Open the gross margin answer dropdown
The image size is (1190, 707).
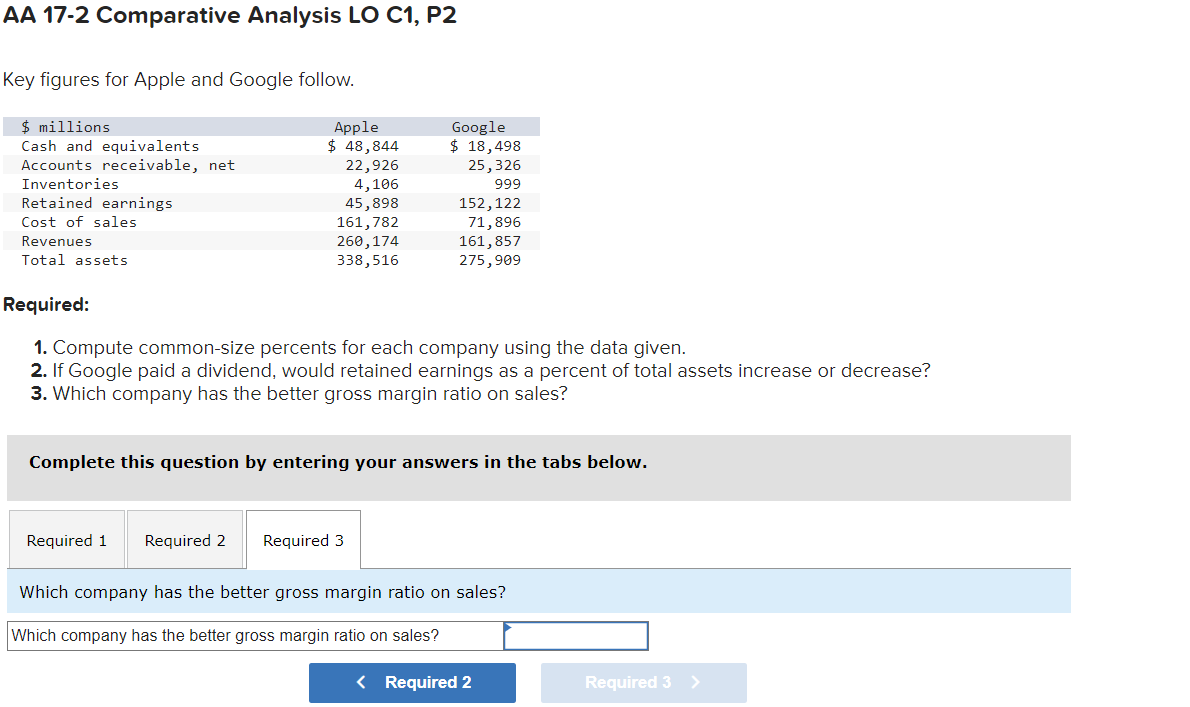click(575, 635)
